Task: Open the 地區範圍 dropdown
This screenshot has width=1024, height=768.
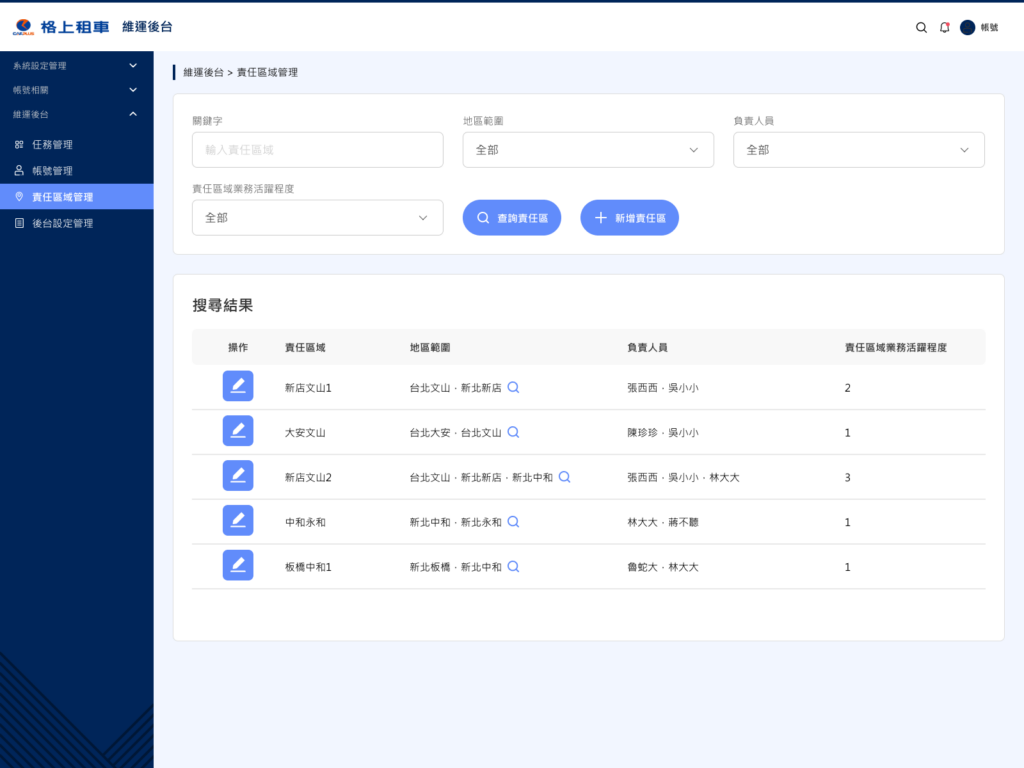Action: tap(588, 150)
